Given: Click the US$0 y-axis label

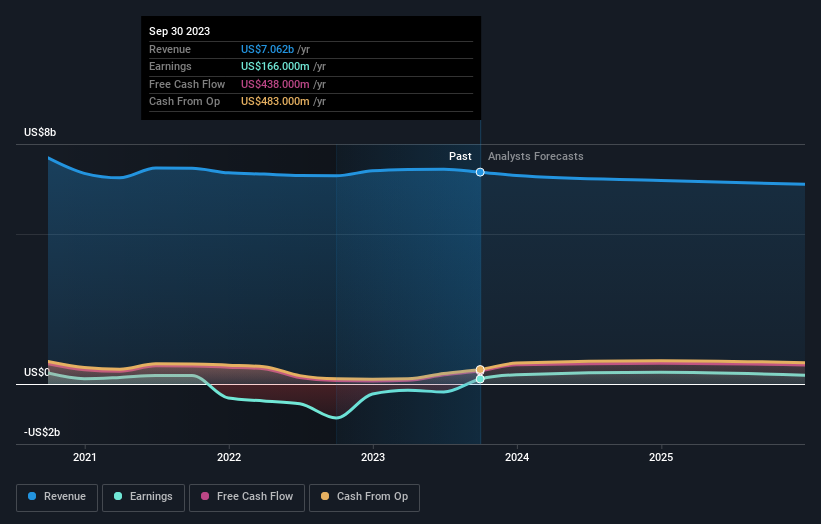Looking at the screenshot, I should tap(37, 372).
